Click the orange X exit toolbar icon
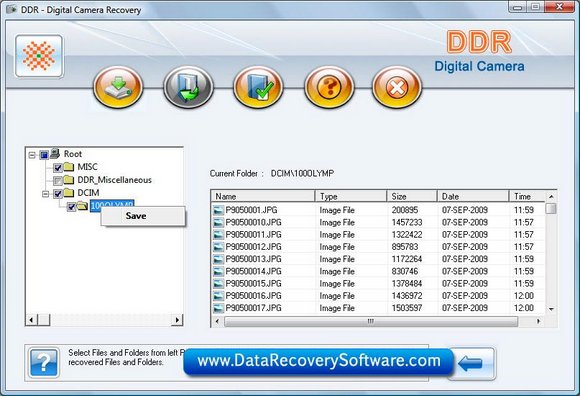The height and width of the screenshot is (396, 580). [x=397, y=87]
